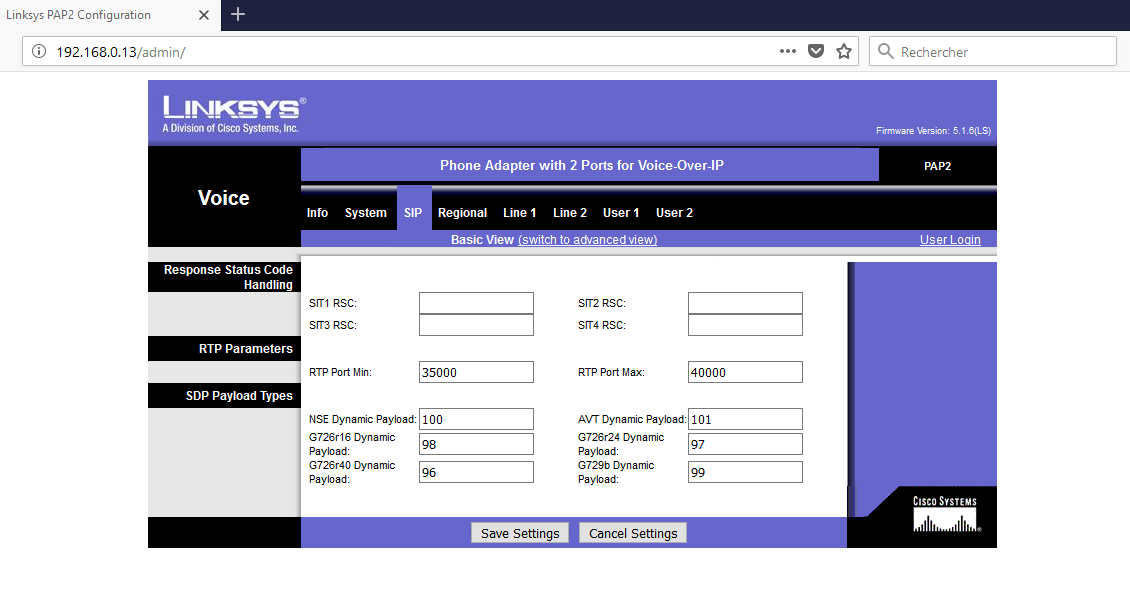This screenshot has width=1130, height=592.
Task: Click the site information icon in address bar
Action: 39,51
